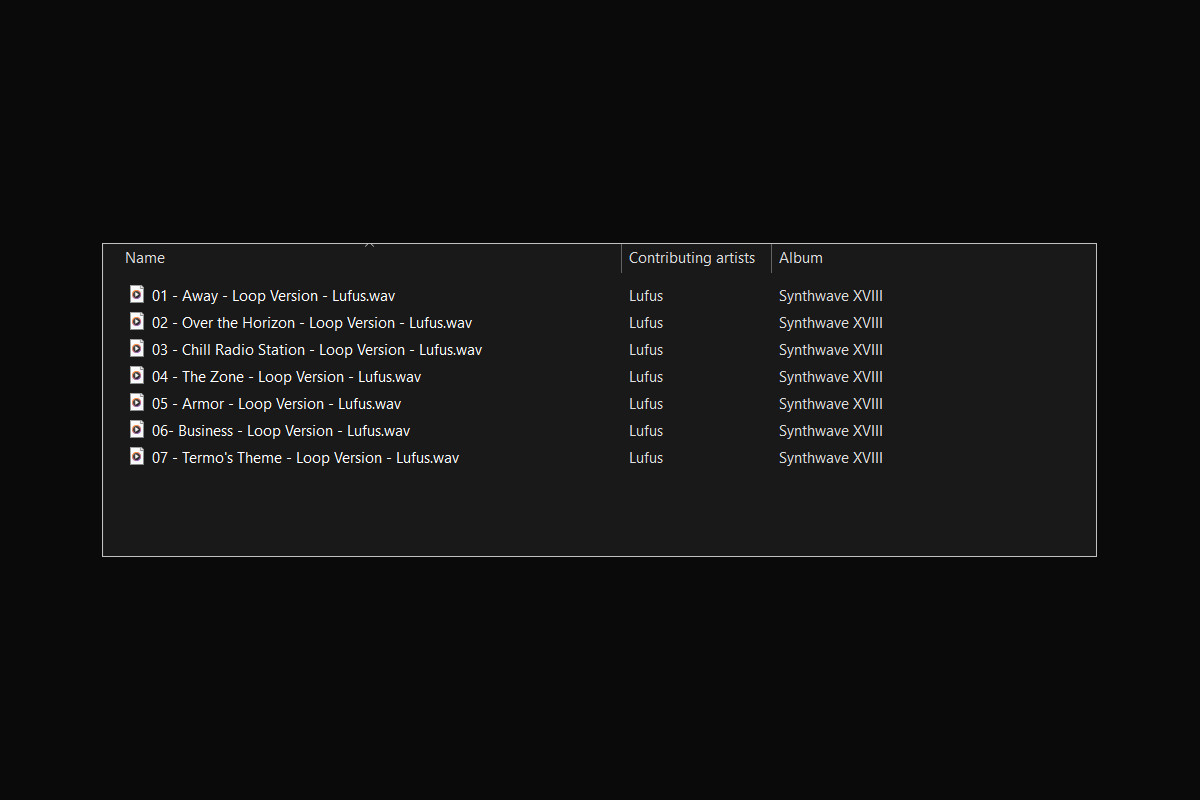The width and height of the screenshot is (1200, 800).
Task: Click the sort arrow above the Name column
Action: pyautogui.click(x=369, y=244)
